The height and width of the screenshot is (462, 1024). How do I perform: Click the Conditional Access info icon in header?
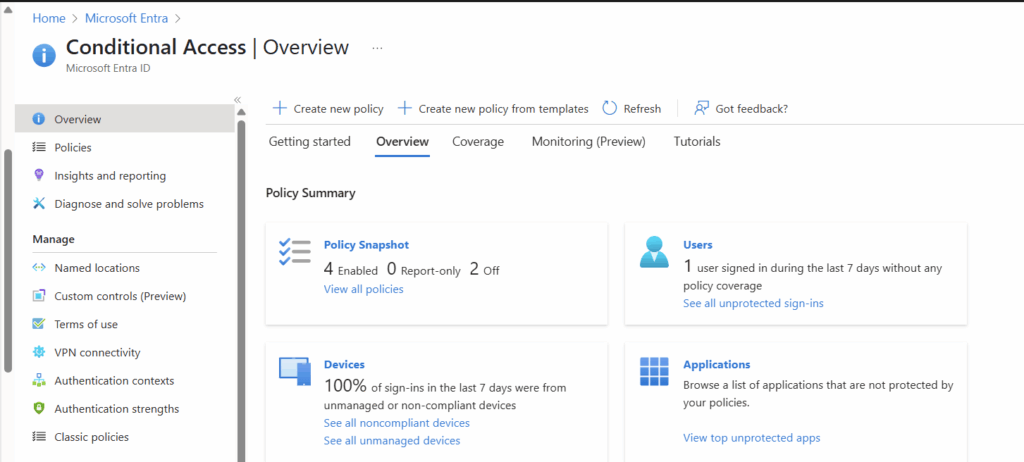pyautogui.click(x=44, y=54)
